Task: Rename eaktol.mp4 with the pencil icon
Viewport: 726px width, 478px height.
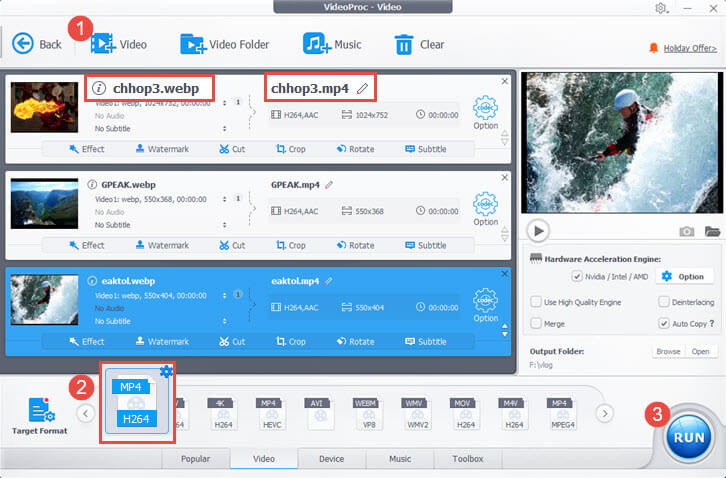Action: (x=329, y=281)
